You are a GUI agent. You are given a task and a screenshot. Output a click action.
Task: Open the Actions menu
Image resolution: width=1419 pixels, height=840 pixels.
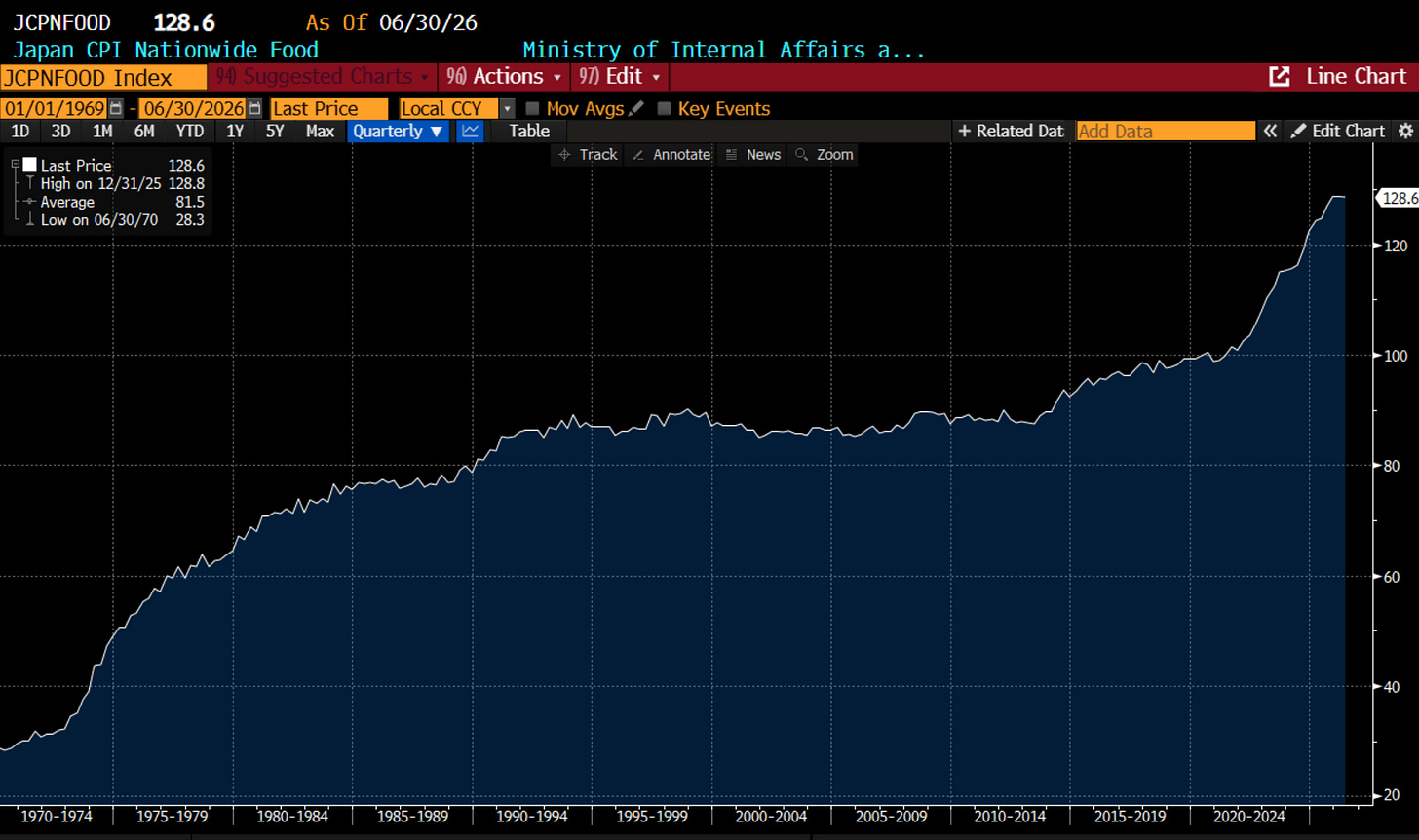505,77
